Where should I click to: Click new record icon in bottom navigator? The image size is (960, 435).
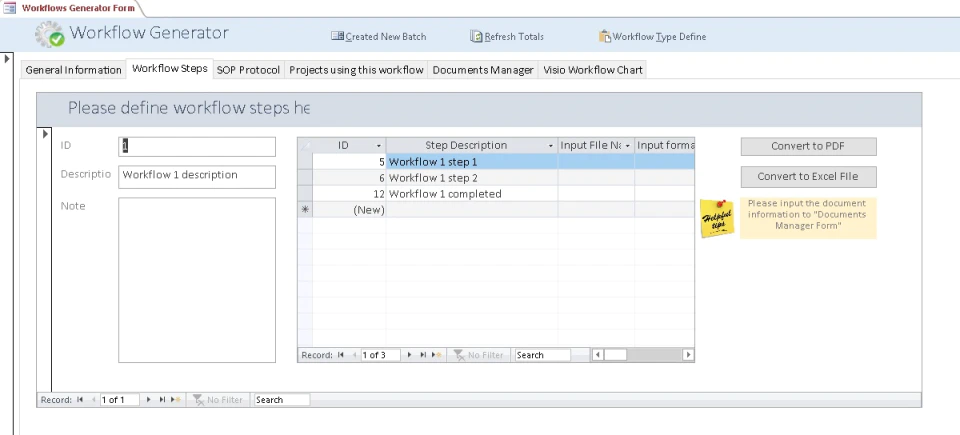(x=176, y=399)
